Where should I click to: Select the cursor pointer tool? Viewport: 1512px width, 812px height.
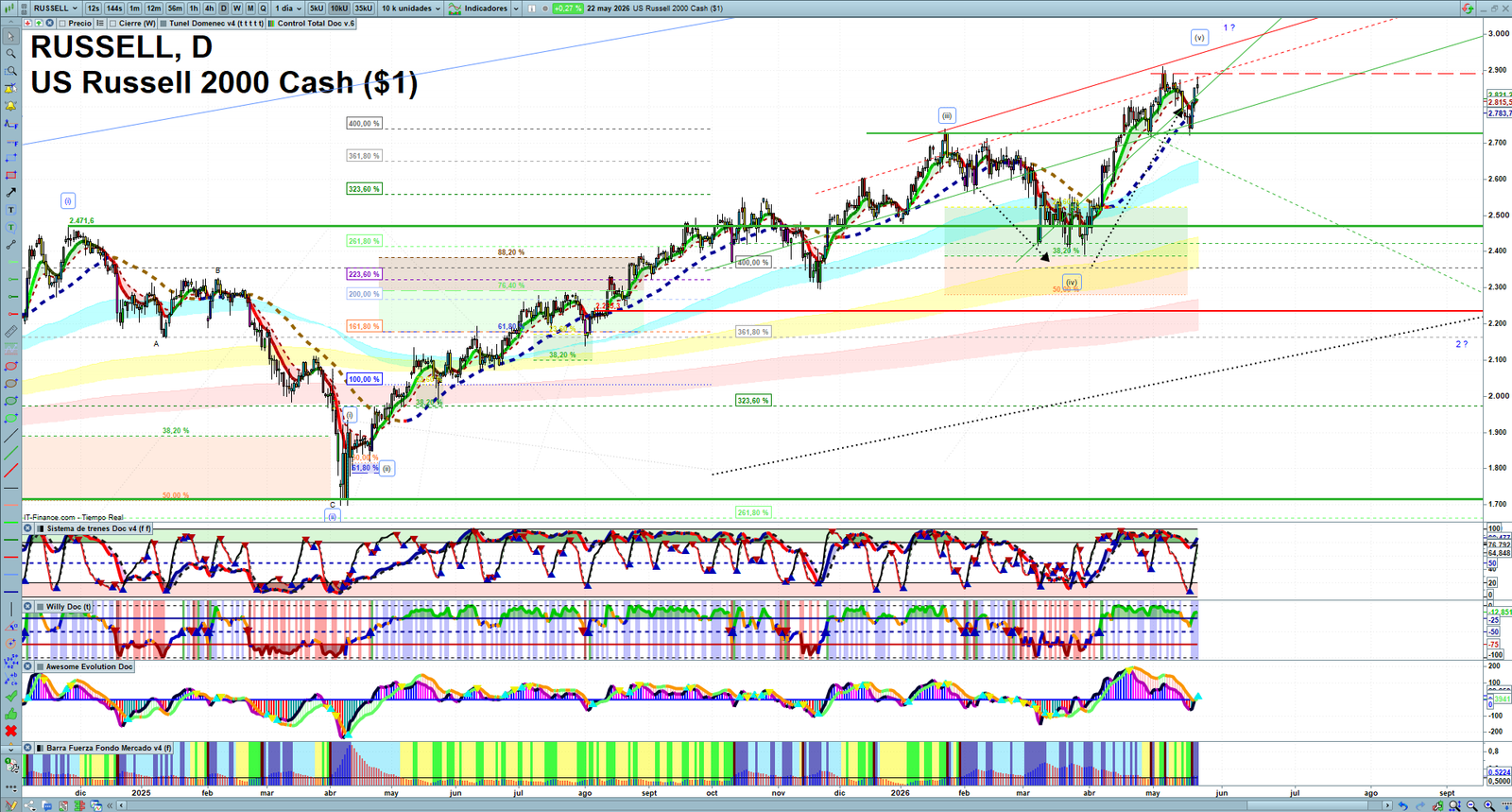10,36
